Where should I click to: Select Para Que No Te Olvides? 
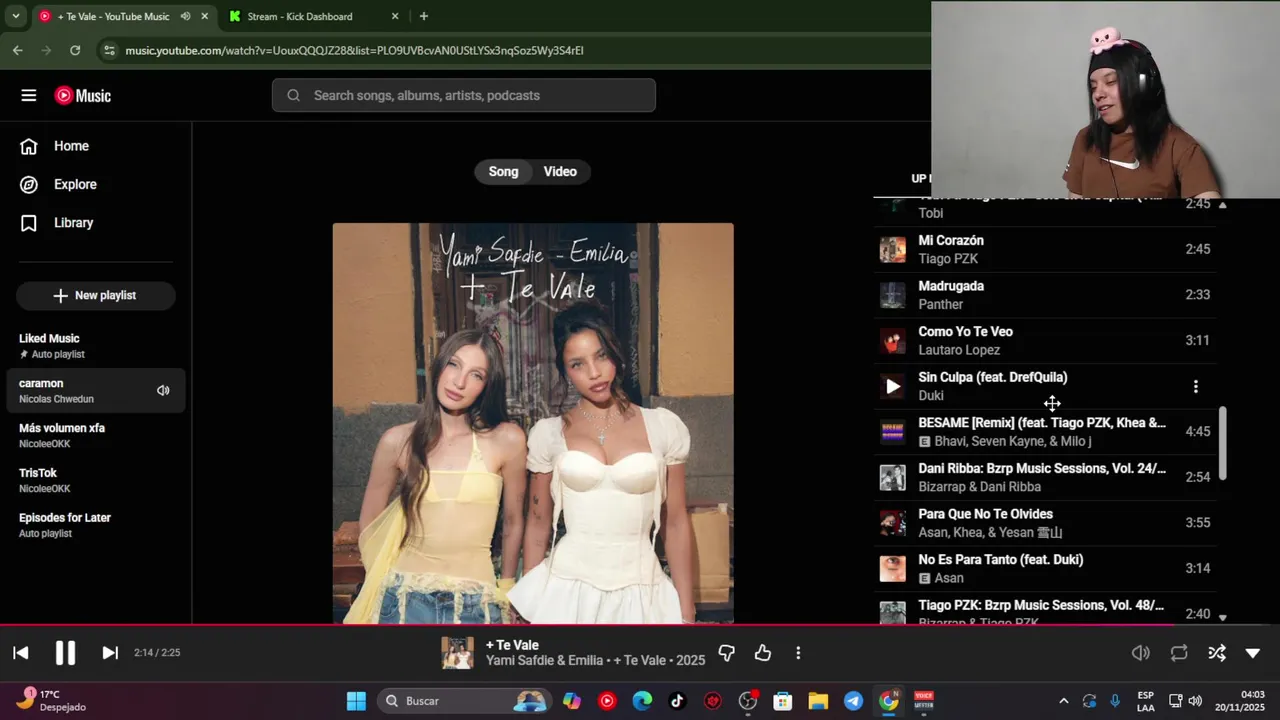[1046, 523]
